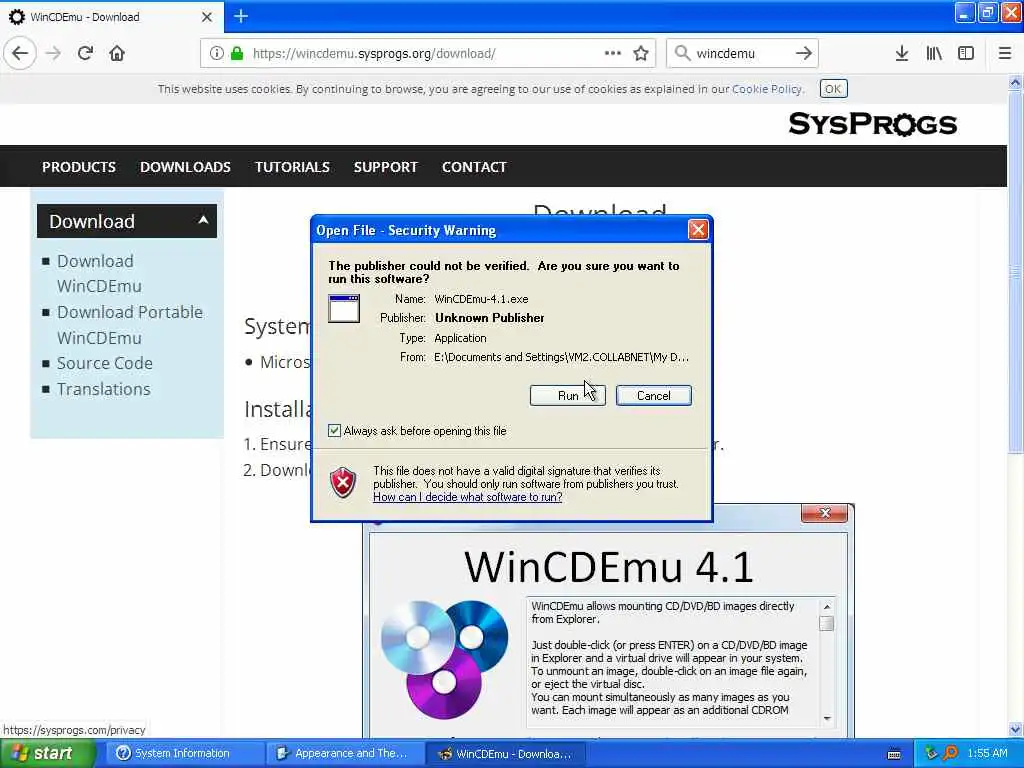Screen dimensions: 1024x768
Task: Click the SysProgs logo
Action: click(x=872, y=124)
